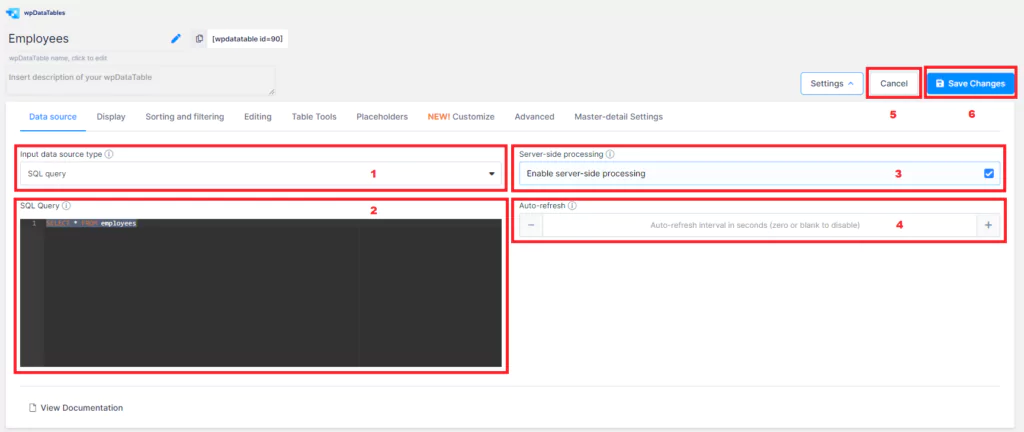Image resolution: width=1024 pixels, height=432 pixels.
Task: Decrease auto-refresh interval with minus button
Action: coord(531,225)
